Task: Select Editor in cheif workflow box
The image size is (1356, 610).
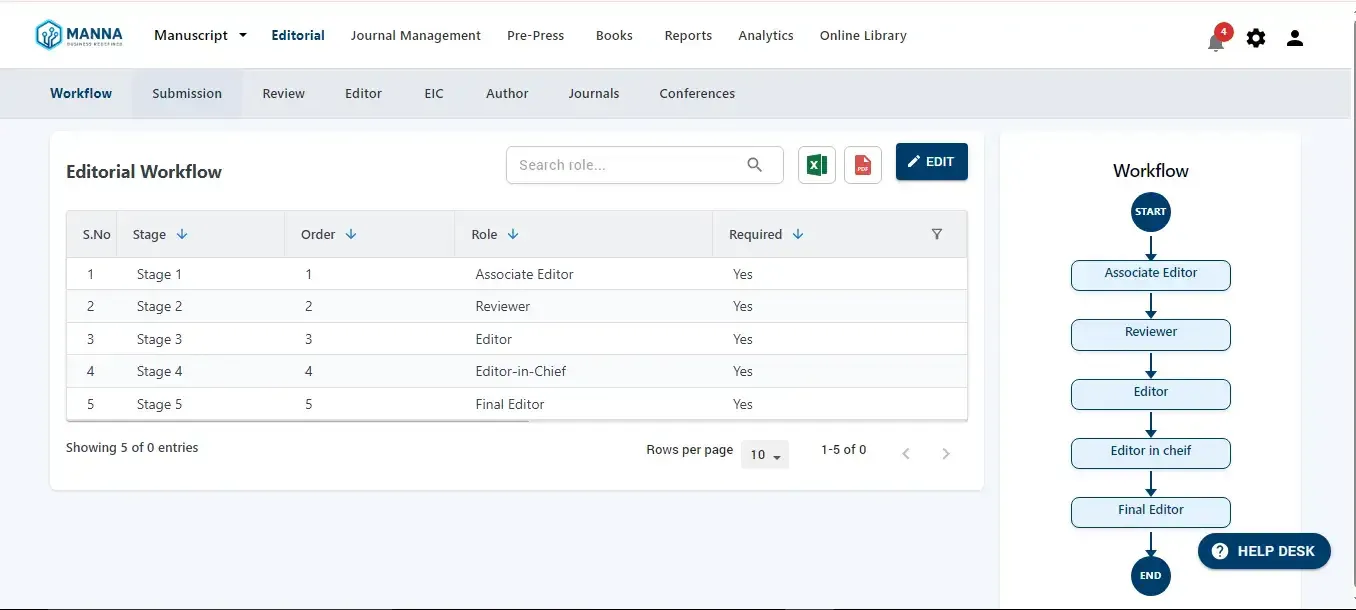Action: click(1151, 453)
